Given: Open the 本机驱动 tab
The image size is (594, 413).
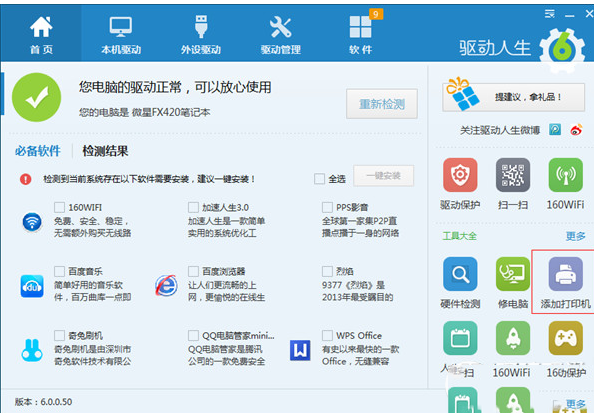Looking at the screenshot, I should (x=121, y=35).
